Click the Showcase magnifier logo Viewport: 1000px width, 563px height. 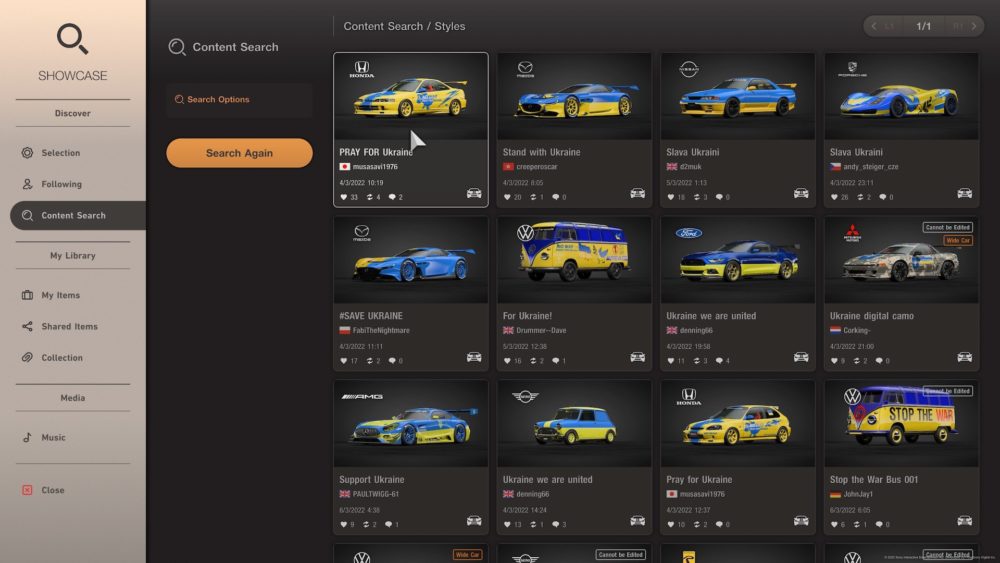pyautogui.click(x=73, y=39)
